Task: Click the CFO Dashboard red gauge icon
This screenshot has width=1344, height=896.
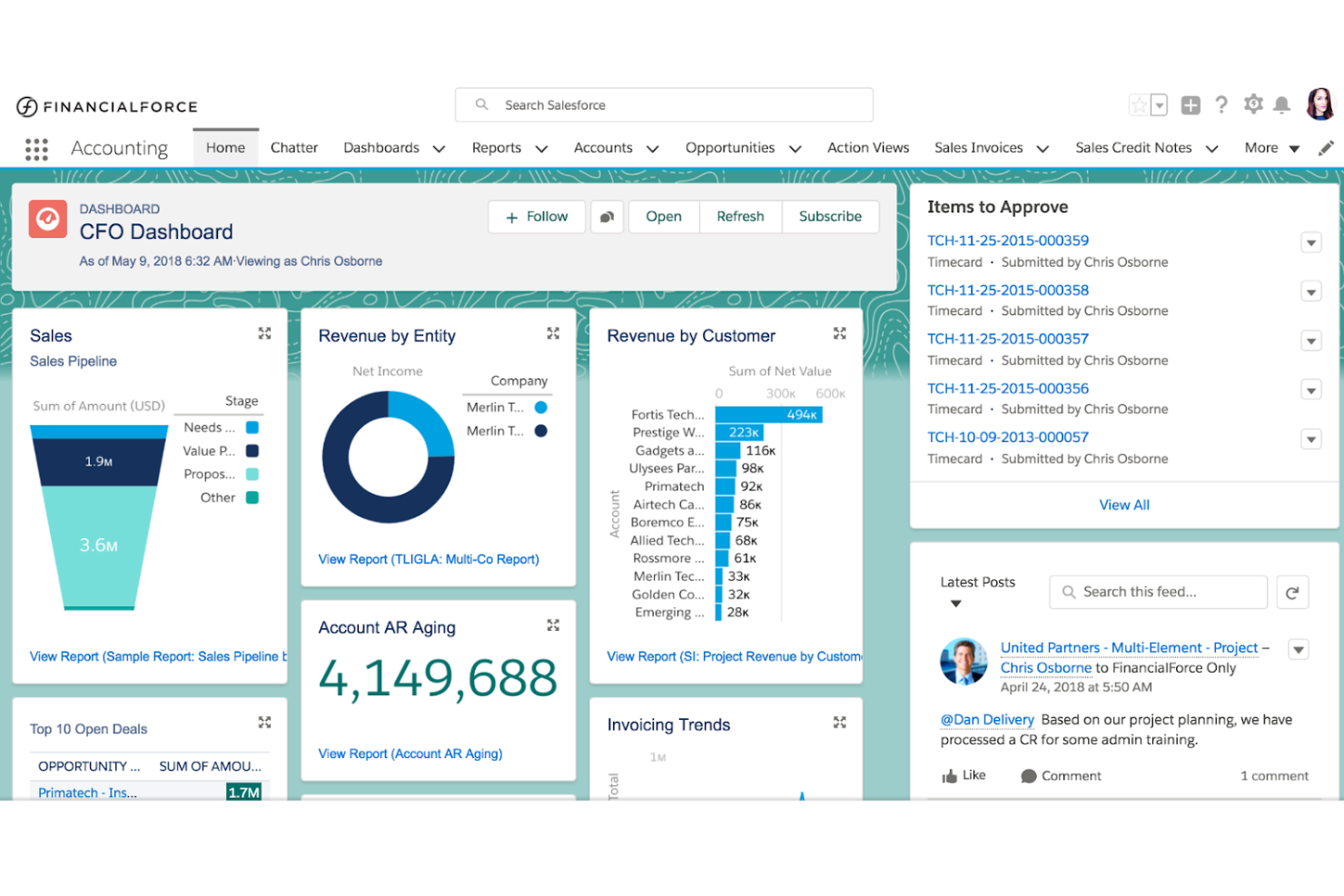Action: 47,219
